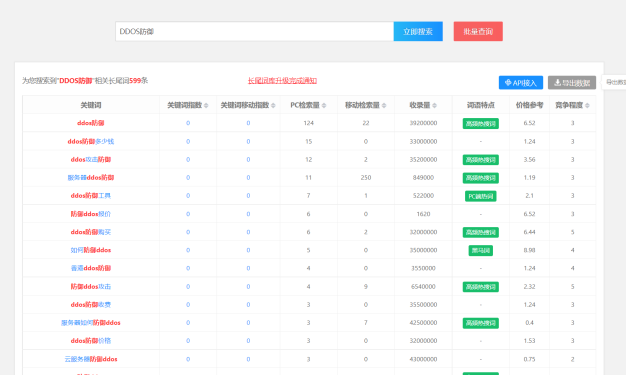Click the PC端热词 tag for ddos防御工具
The width and height of the screenshot is (626, 375).
[x=481, y=196]
